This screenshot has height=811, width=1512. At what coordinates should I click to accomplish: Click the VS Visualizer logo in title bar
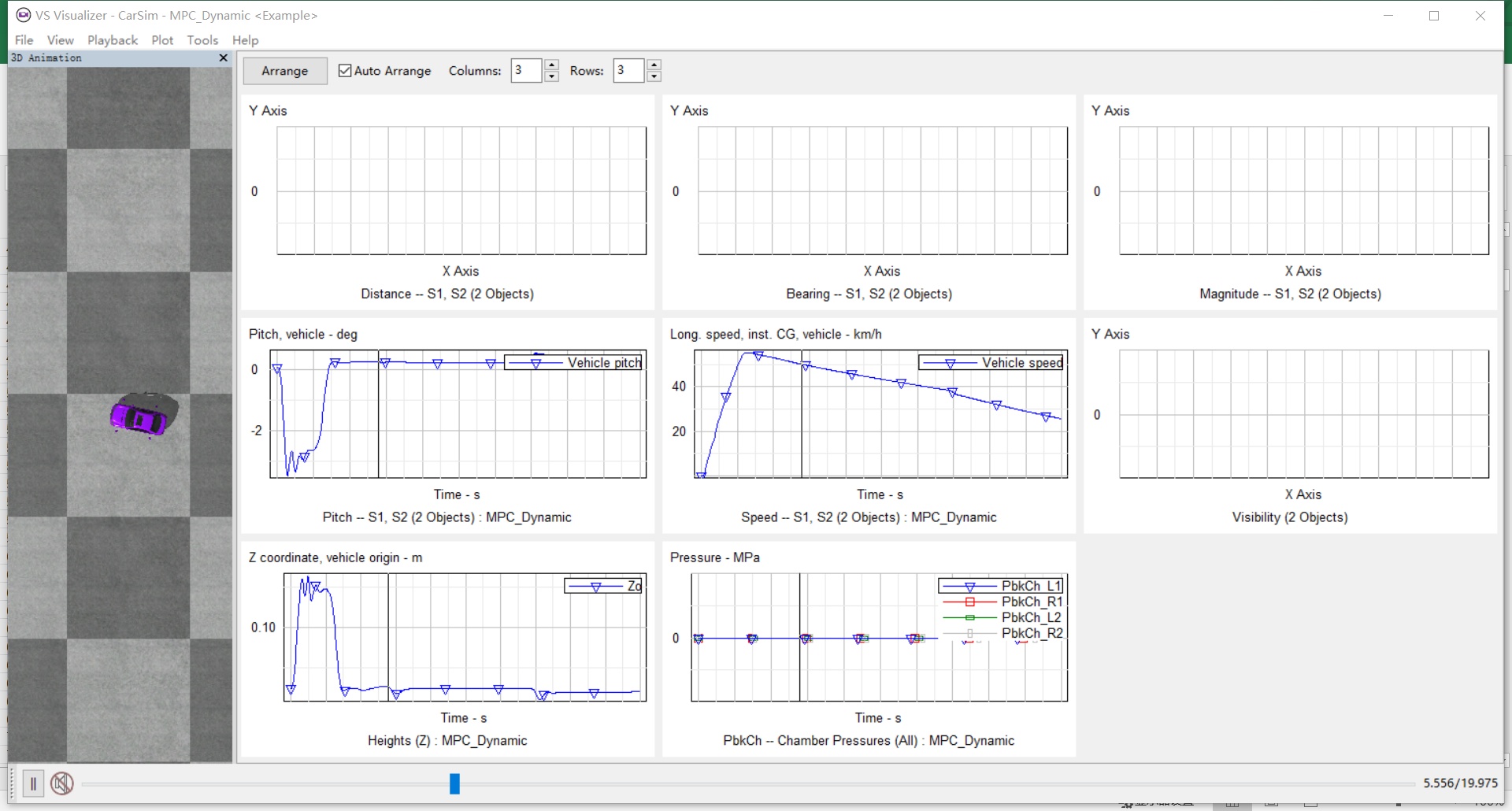pyautogui.click(x=23, y=14)
